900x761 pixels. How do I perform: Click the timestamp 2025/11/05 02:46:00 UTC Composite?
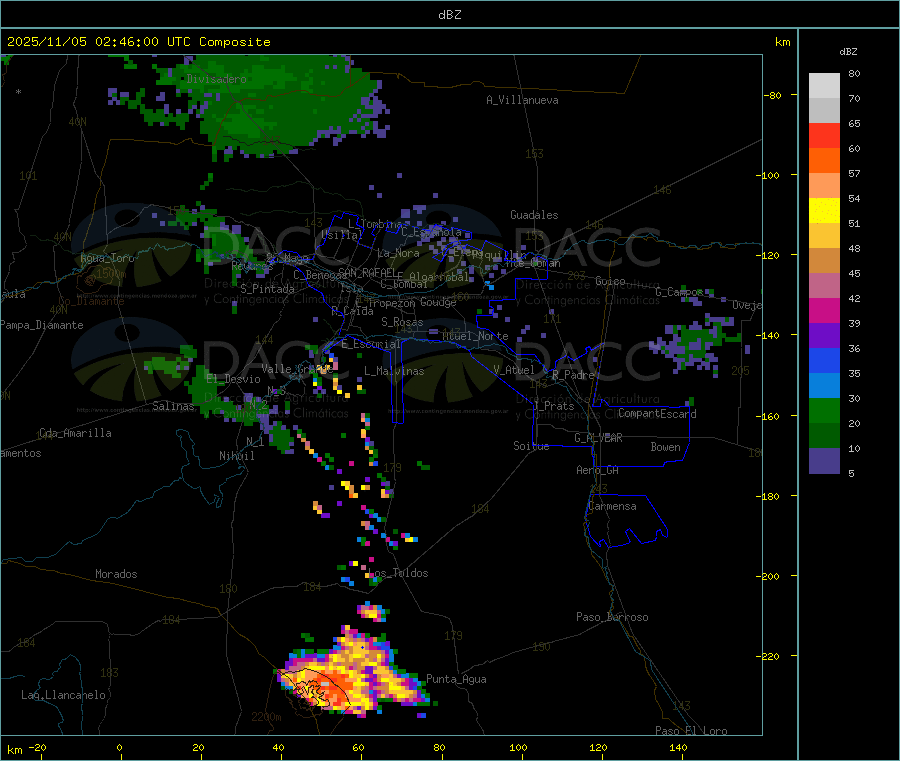tap(138, 42)
